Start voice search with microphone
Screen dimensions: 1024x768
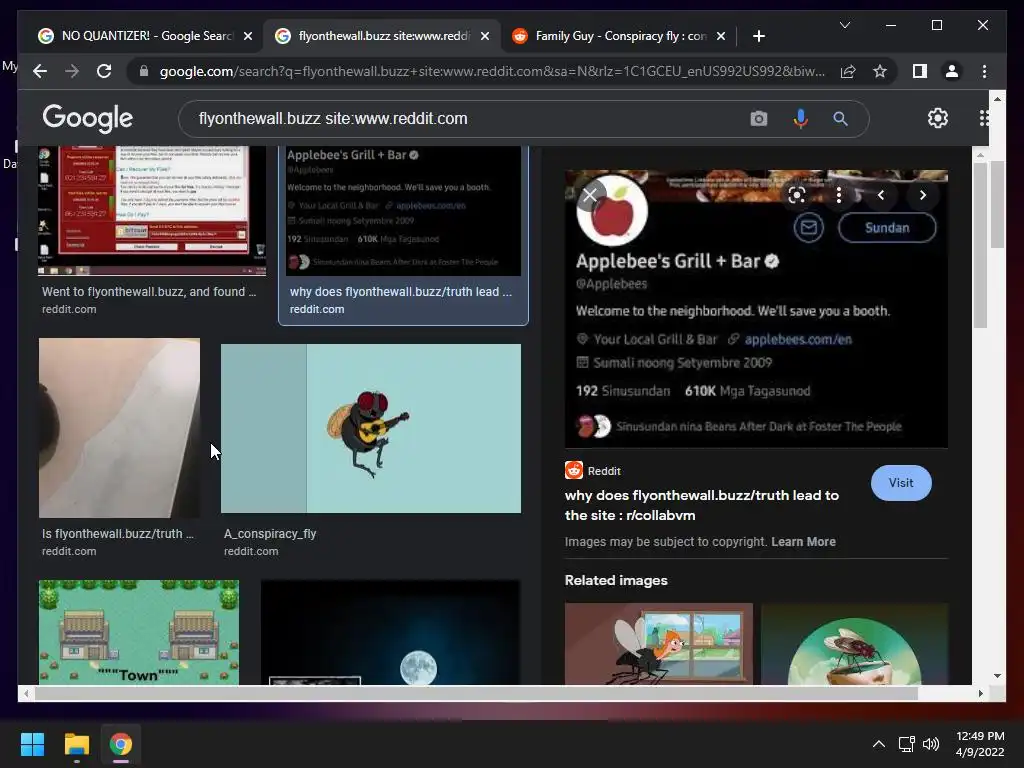tap(800, 119)
